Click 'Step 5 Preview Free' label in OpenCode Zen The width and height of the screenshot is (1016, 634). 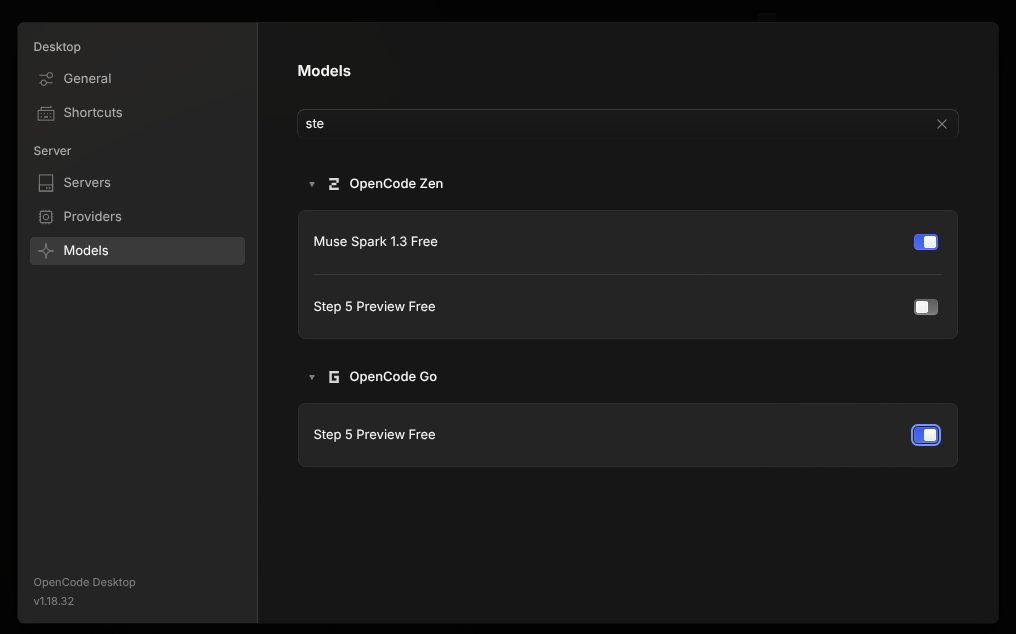point(374,307)
